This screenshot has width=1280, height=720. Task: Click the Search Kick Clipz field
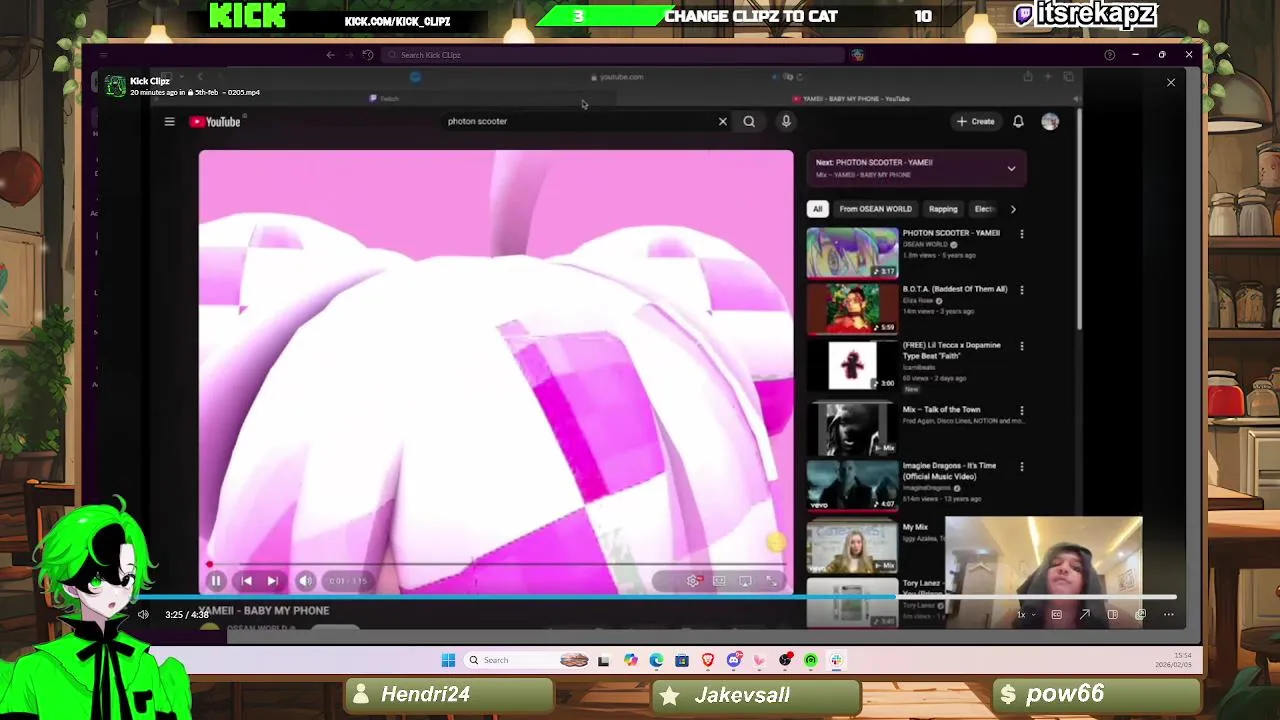pyautogui.click(x=612, y=55)
